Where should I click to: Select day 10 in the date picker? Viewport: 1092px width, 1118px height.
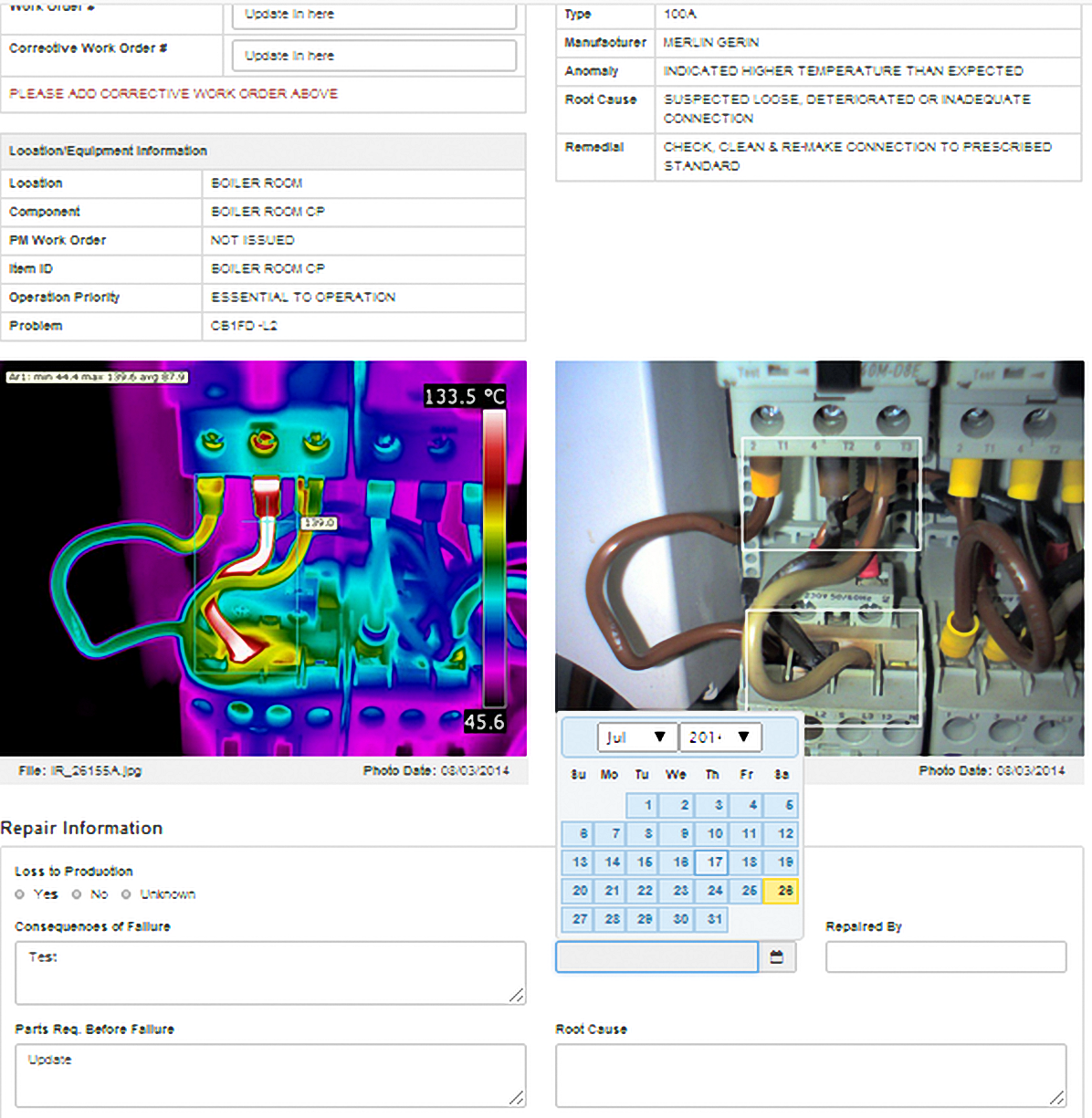pyautogui.click(x=711, y=833)
